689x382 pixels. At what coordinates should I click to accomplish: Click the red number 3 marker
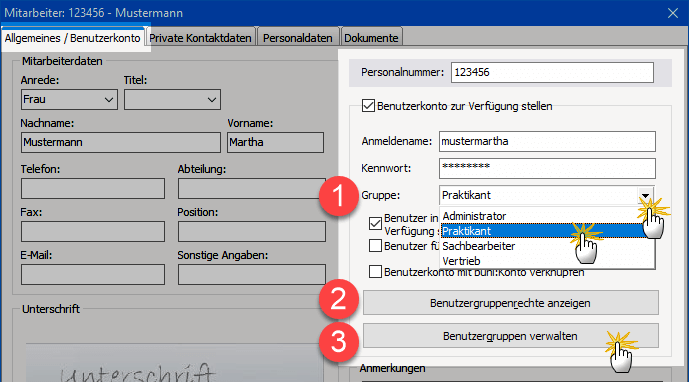(x=338, y=342)
